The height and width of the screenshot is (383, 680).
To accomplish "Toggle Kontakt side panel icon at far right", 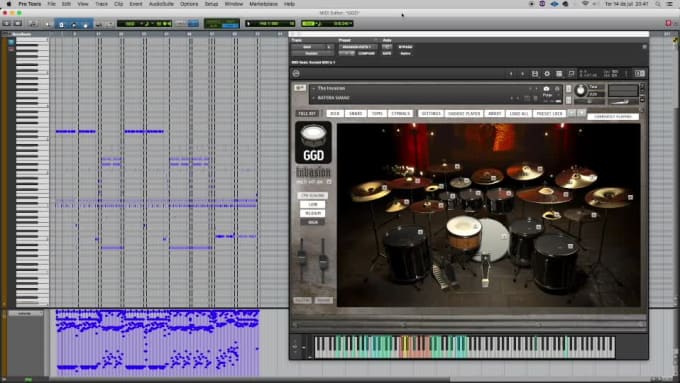I will click(x=640, y=74).
